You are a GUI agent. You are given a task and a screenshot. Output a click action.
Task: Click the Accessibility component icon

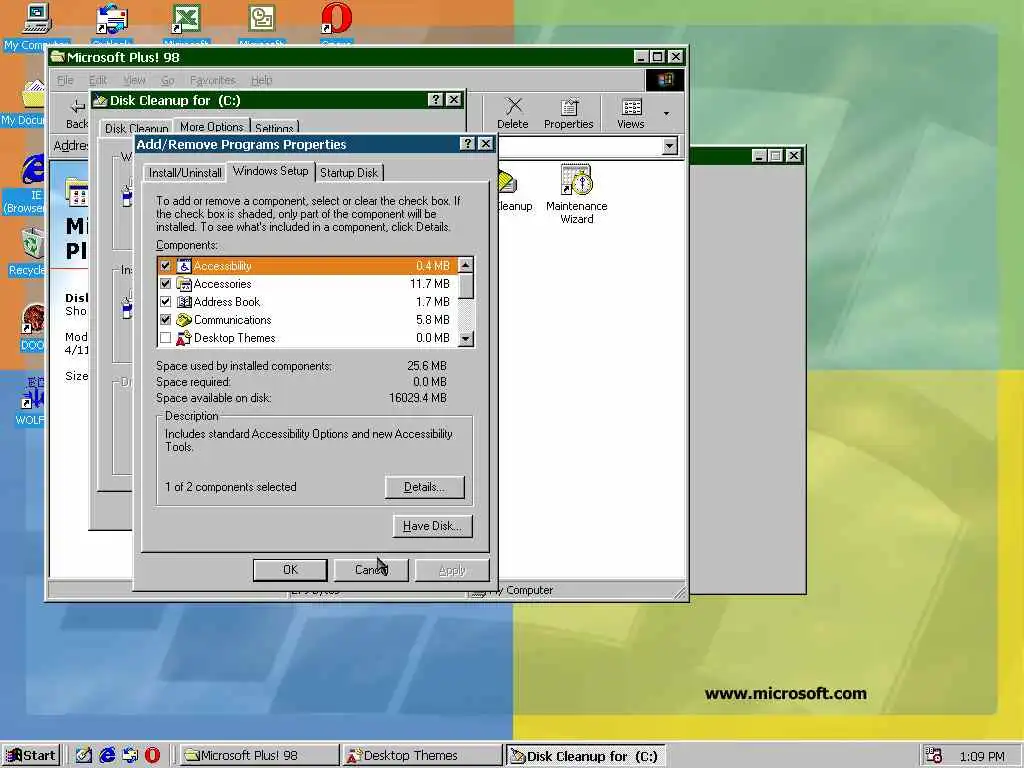[184, 266]
